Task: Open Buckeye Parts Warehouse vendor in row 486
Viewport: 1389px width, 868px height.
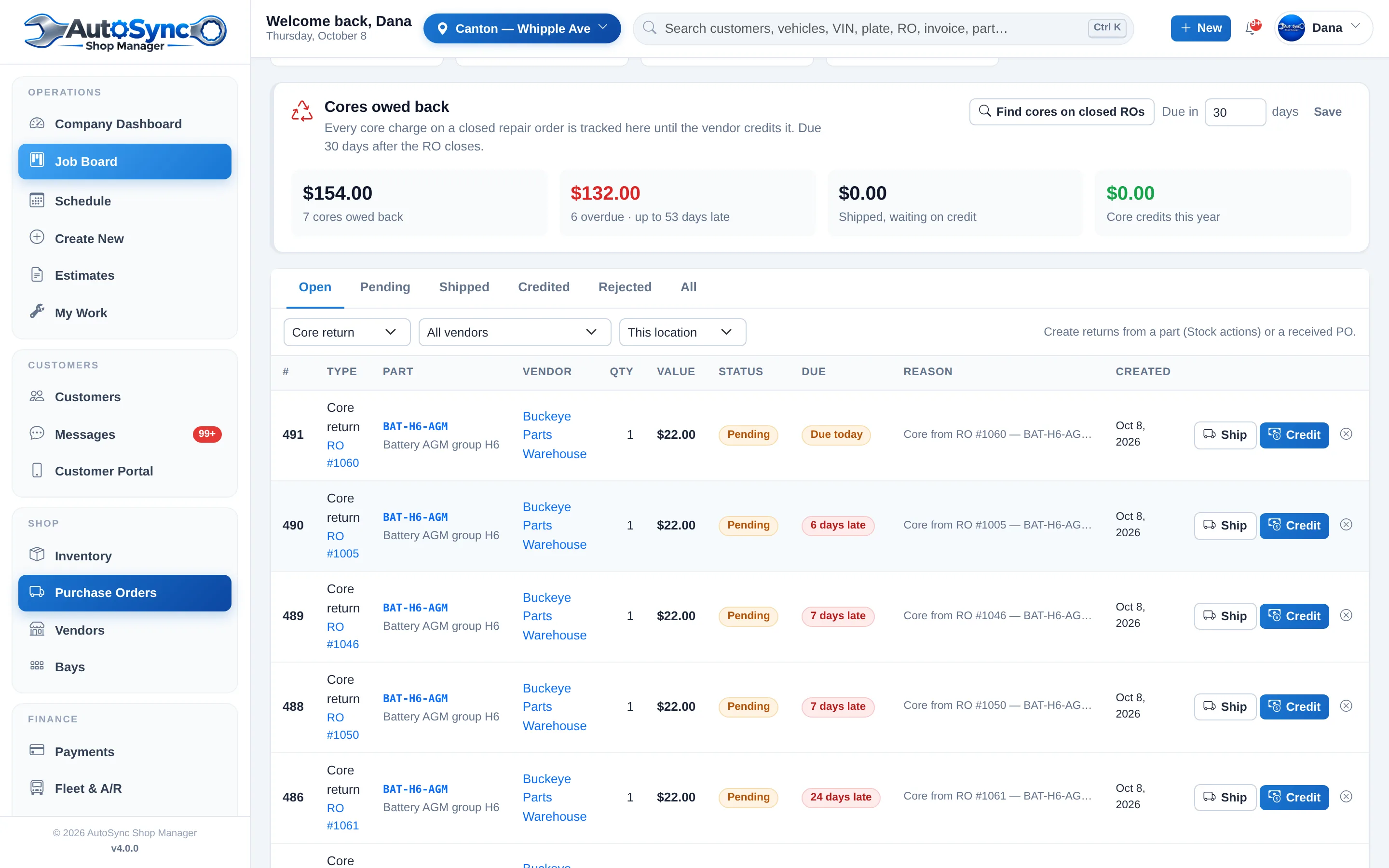Action: pyautogui.click(x=554, y=798)
